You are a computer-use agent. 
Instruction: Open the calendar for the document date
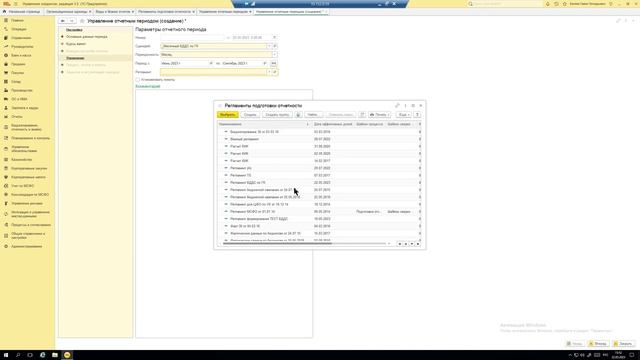tap(274, 38)
